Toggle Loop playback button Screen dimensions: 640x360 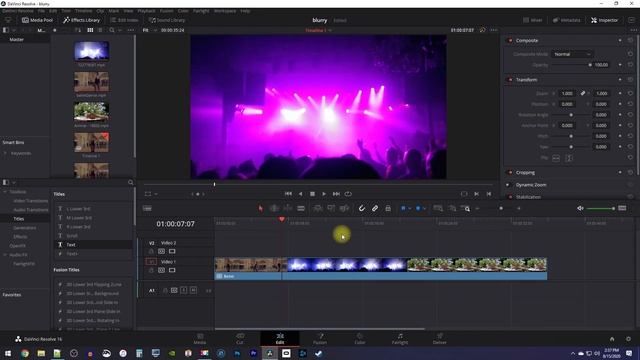pos(348,194)
